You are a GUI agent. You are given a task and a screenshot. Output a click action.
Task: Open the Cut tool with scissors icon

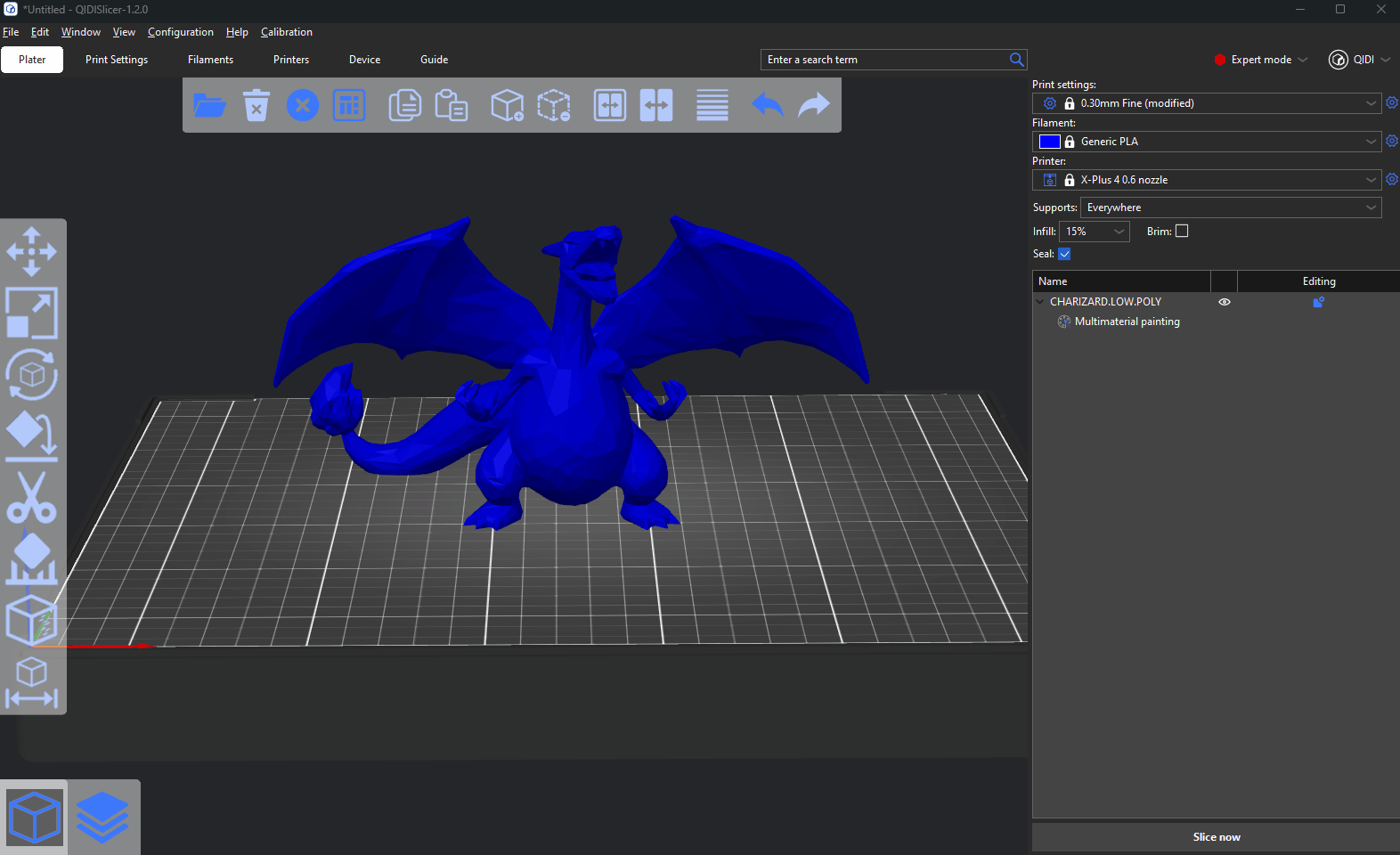(x=32, y=497)
